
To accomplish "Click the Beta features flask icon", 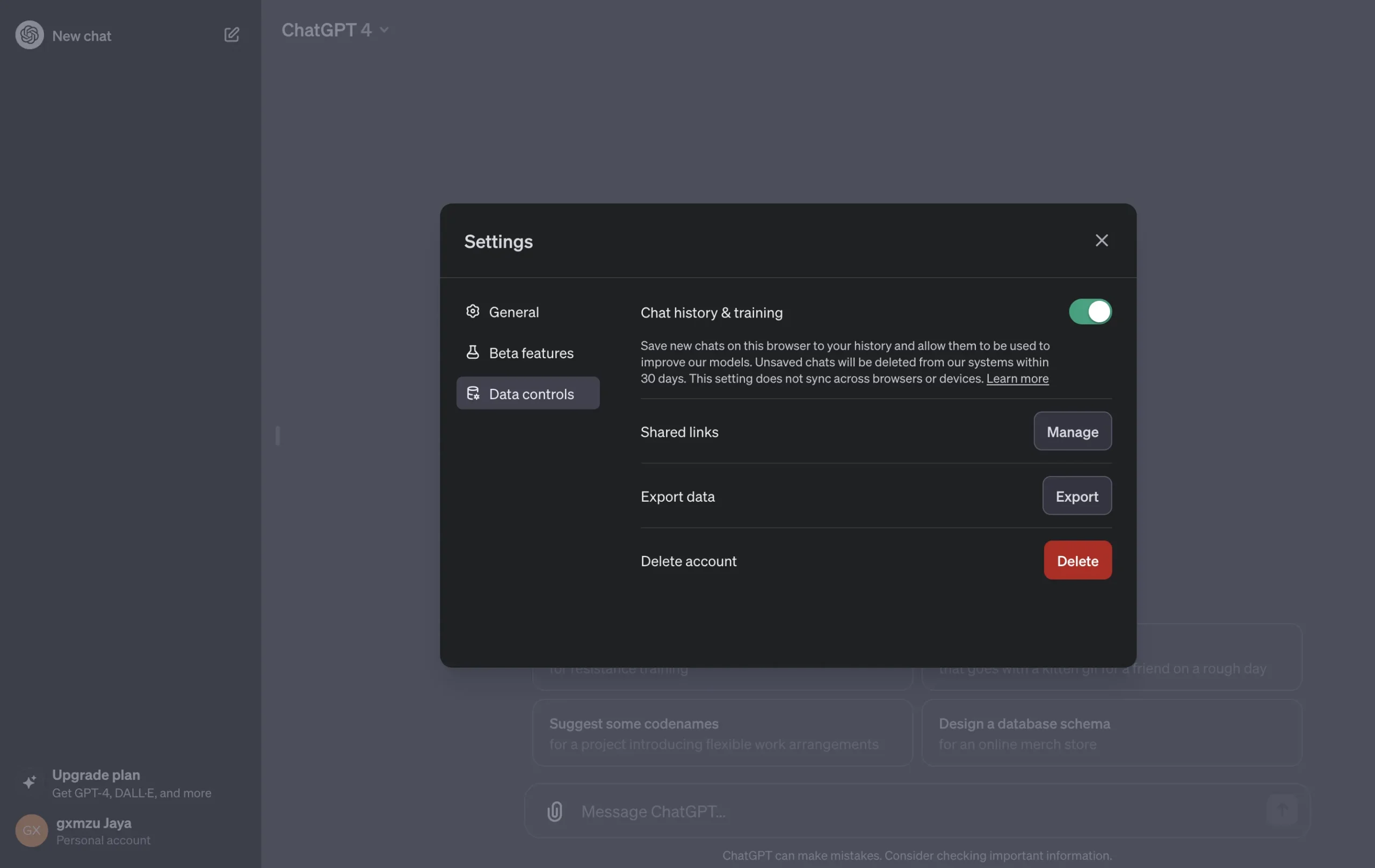I will [x=472, y=352].
